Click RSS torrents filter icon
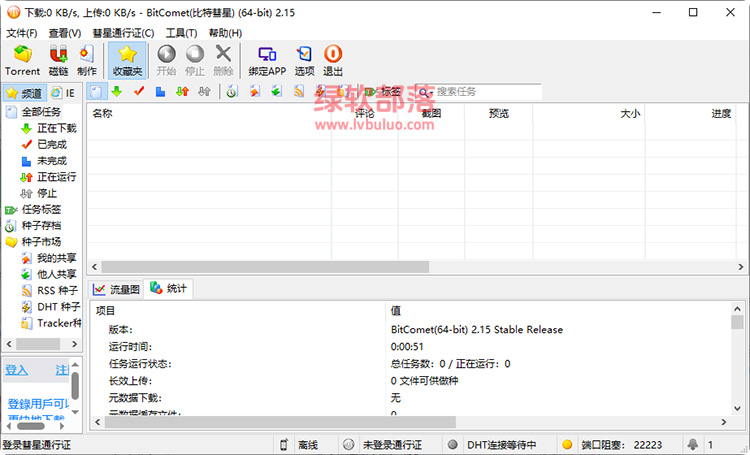The width and height of the screenshot is (750, 455). (299, 91)
